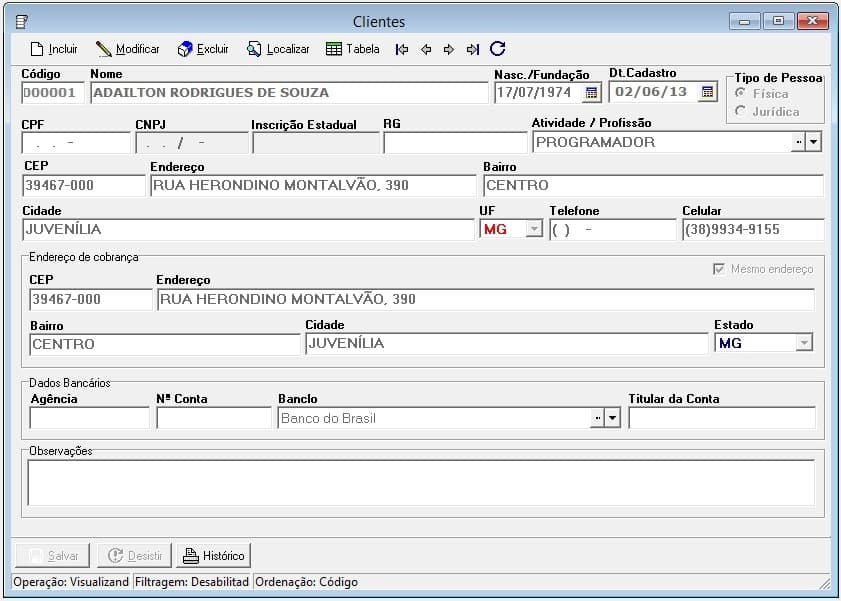Click the billing Cidade field
841x601 pixels.
(507, 344)
